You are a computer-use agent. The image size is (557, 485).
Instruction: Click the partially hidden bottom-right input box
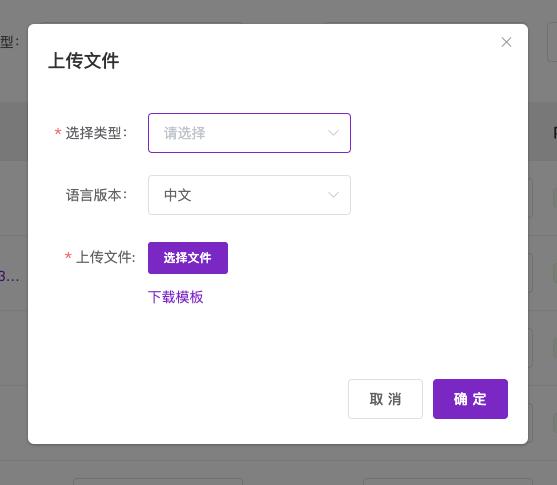[448, 481]
